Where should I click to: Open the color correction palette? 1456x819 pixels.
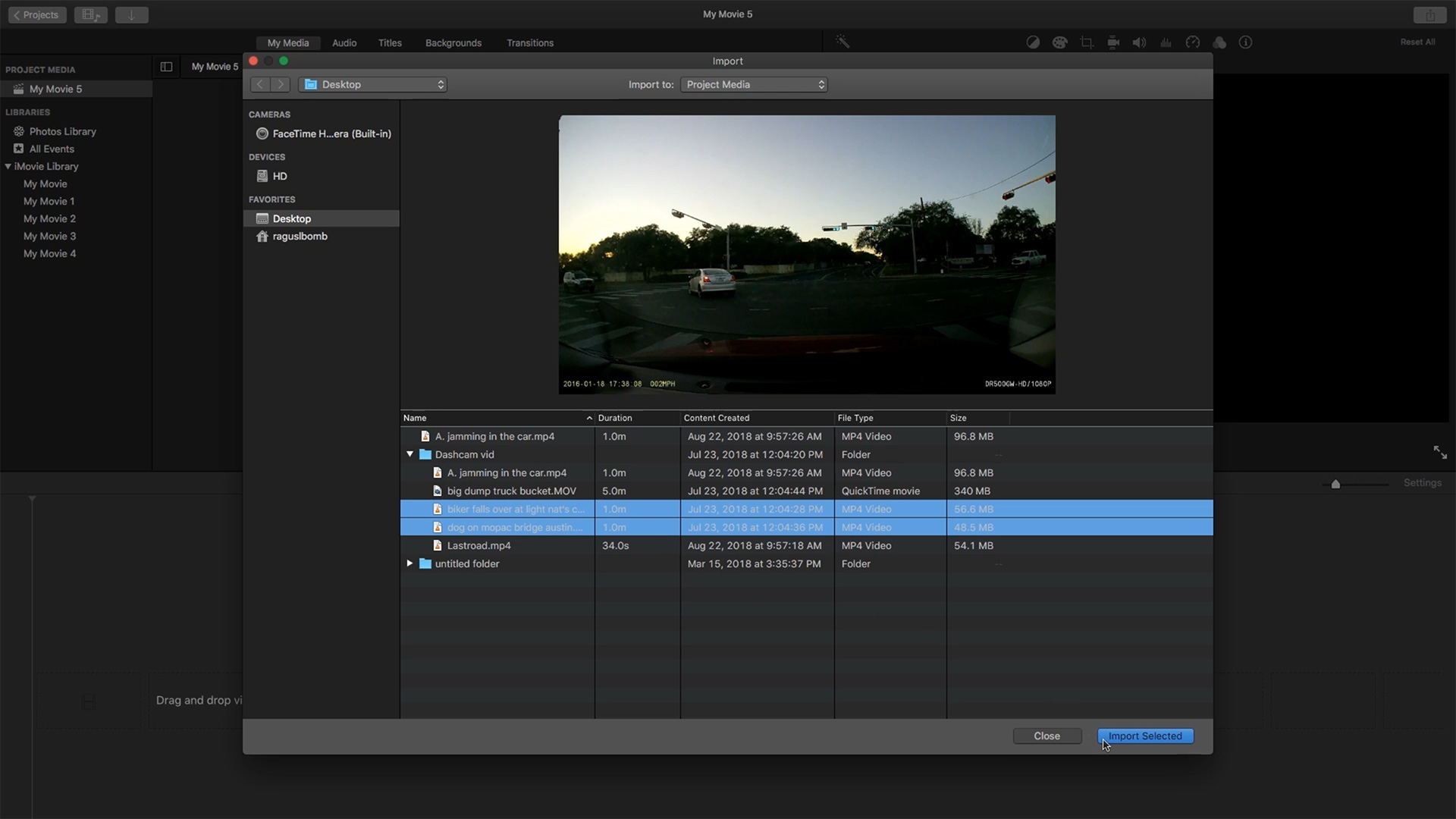click(x=1059, y=42)
